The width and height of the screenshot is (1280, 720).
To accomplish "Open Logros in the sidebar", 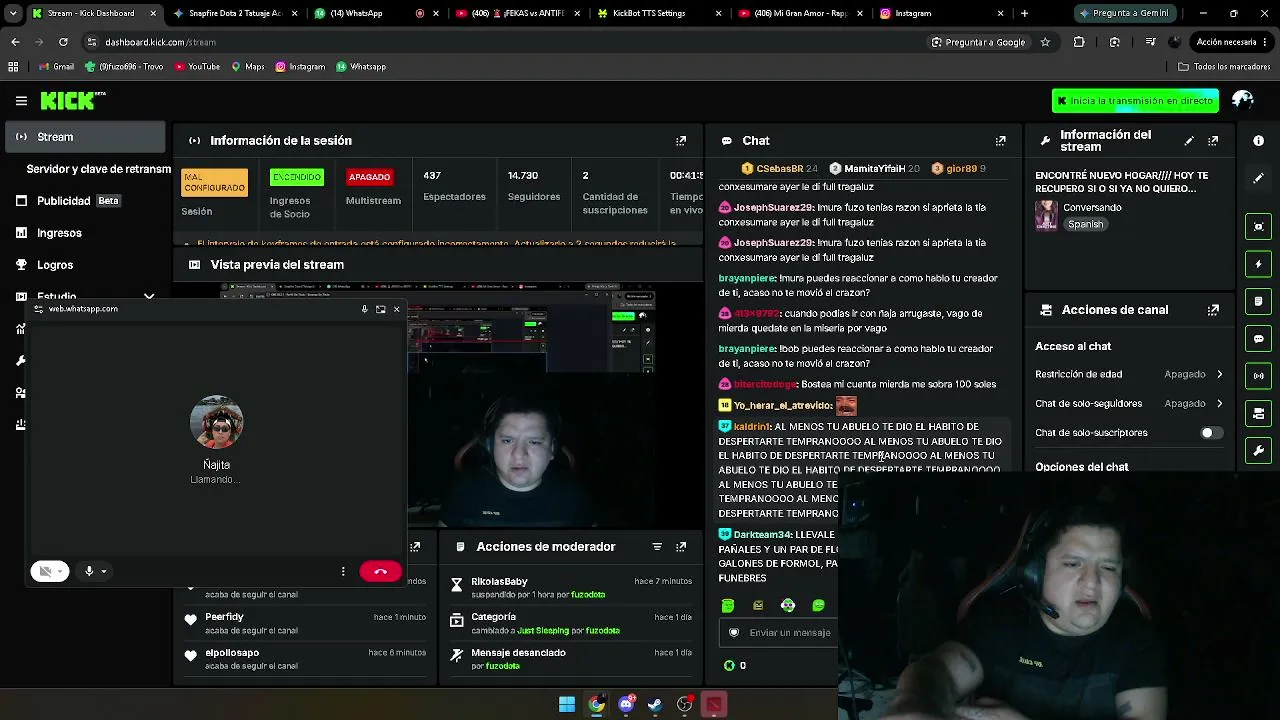I will coord(86,265).
